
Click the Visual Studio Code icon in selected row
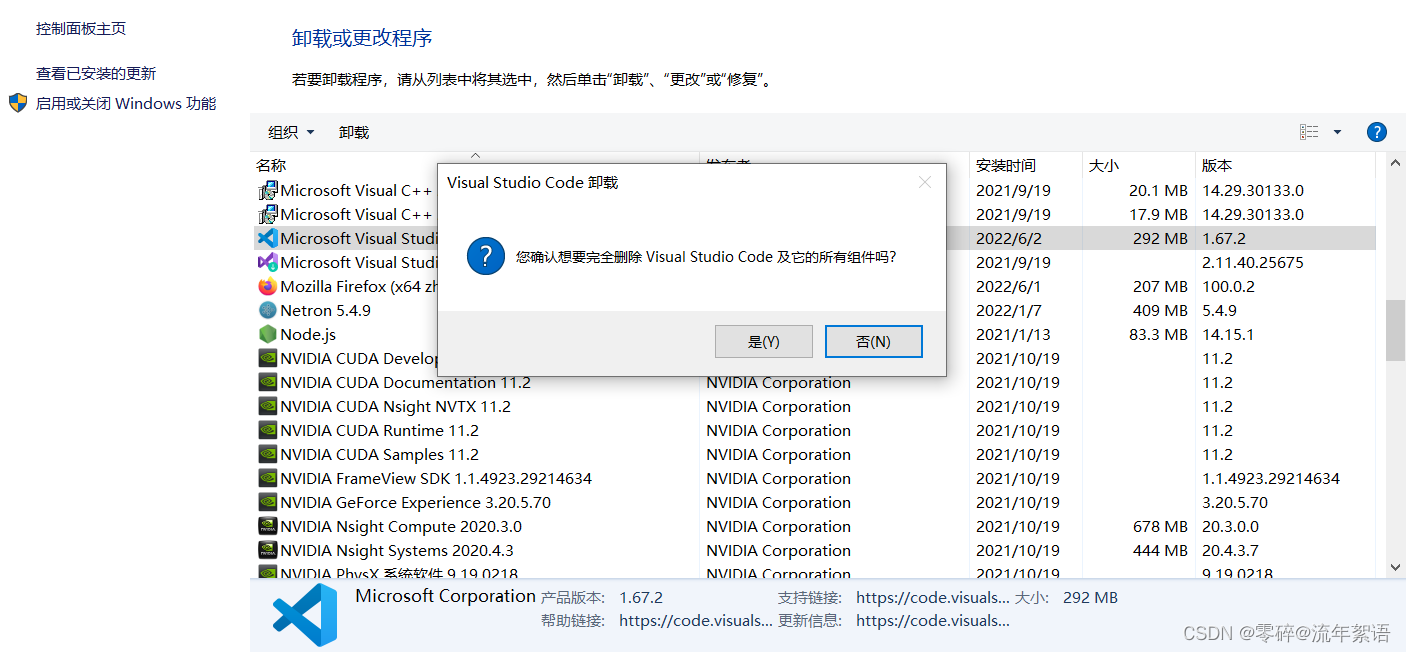[267, 238]
